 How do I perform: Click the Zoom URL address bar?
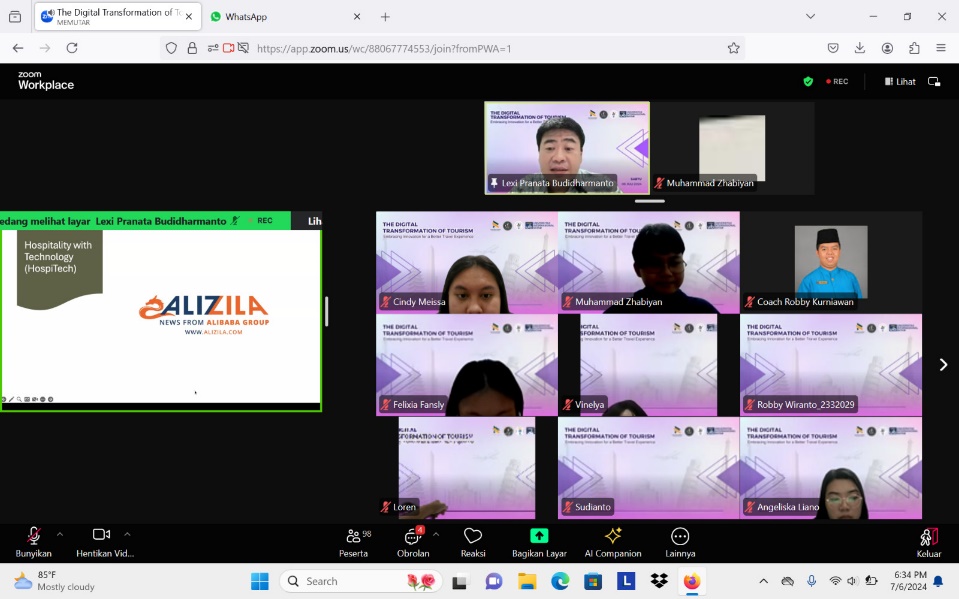point(480,48)
